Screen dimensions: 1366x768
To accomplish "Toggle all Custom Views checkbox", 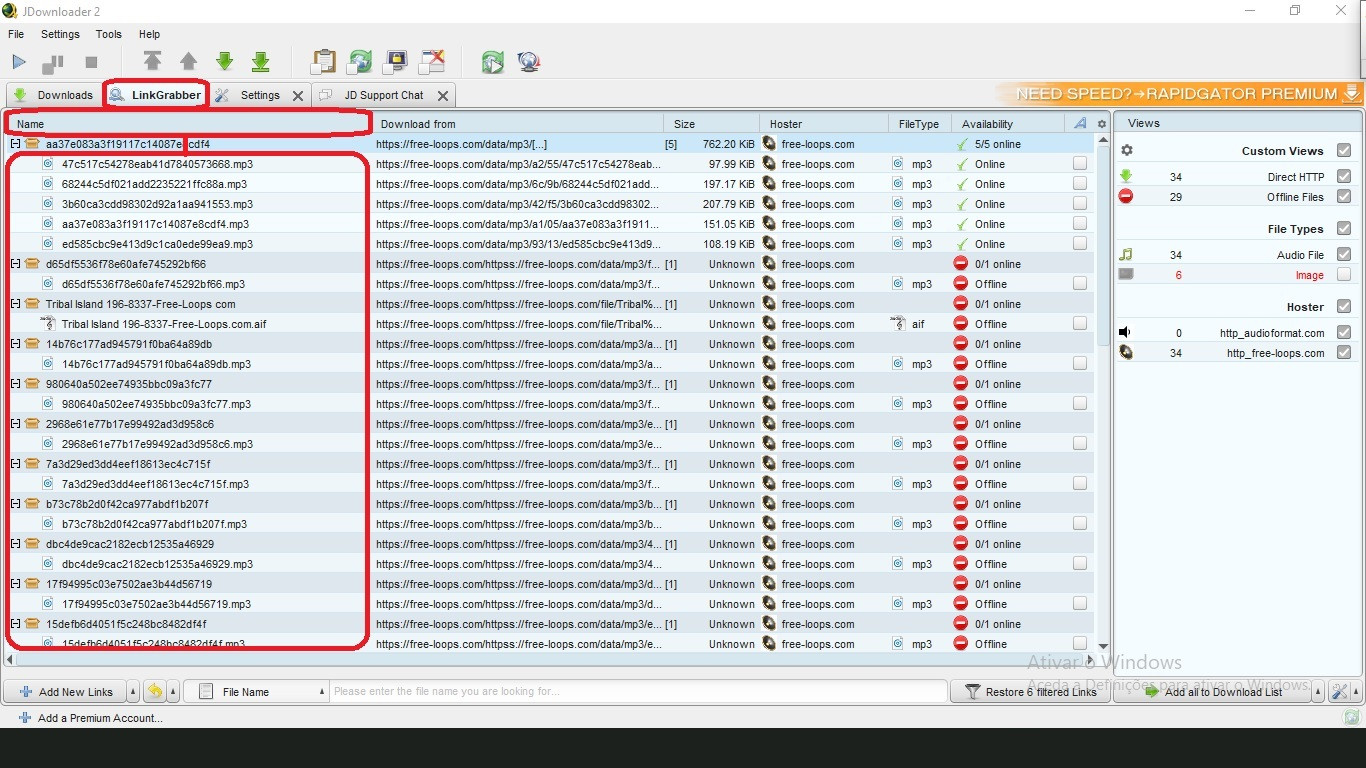I will (x=1344, y=150).
